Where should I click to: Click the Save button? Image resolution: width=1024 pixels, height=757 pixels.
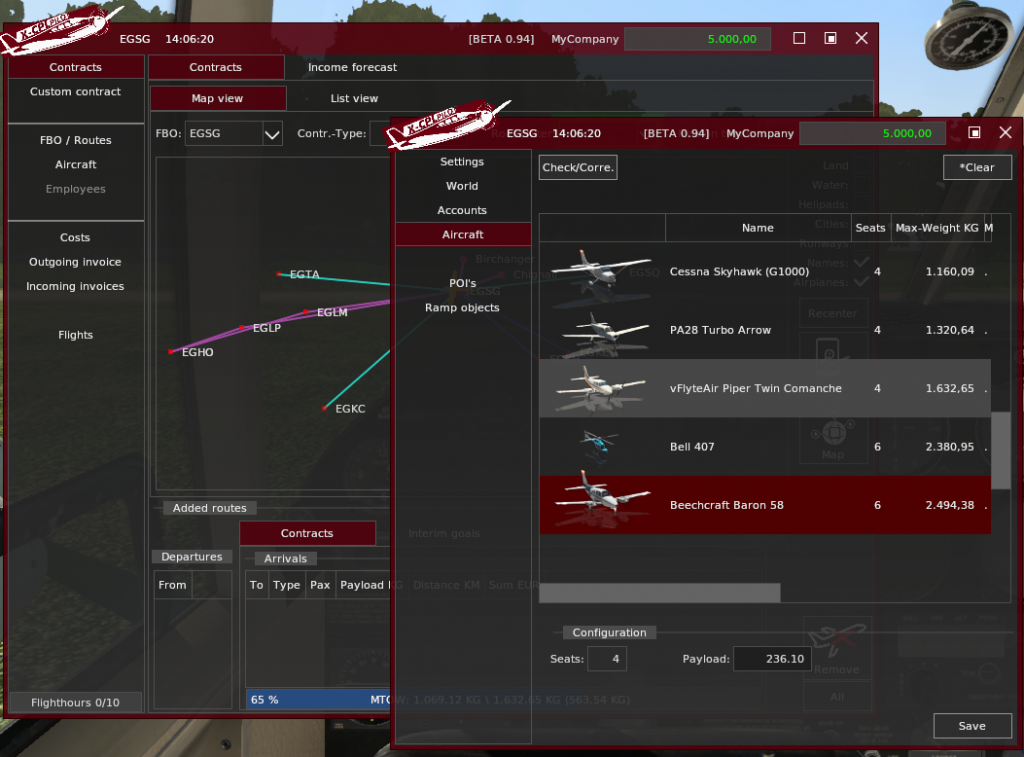tap(971, 725)
